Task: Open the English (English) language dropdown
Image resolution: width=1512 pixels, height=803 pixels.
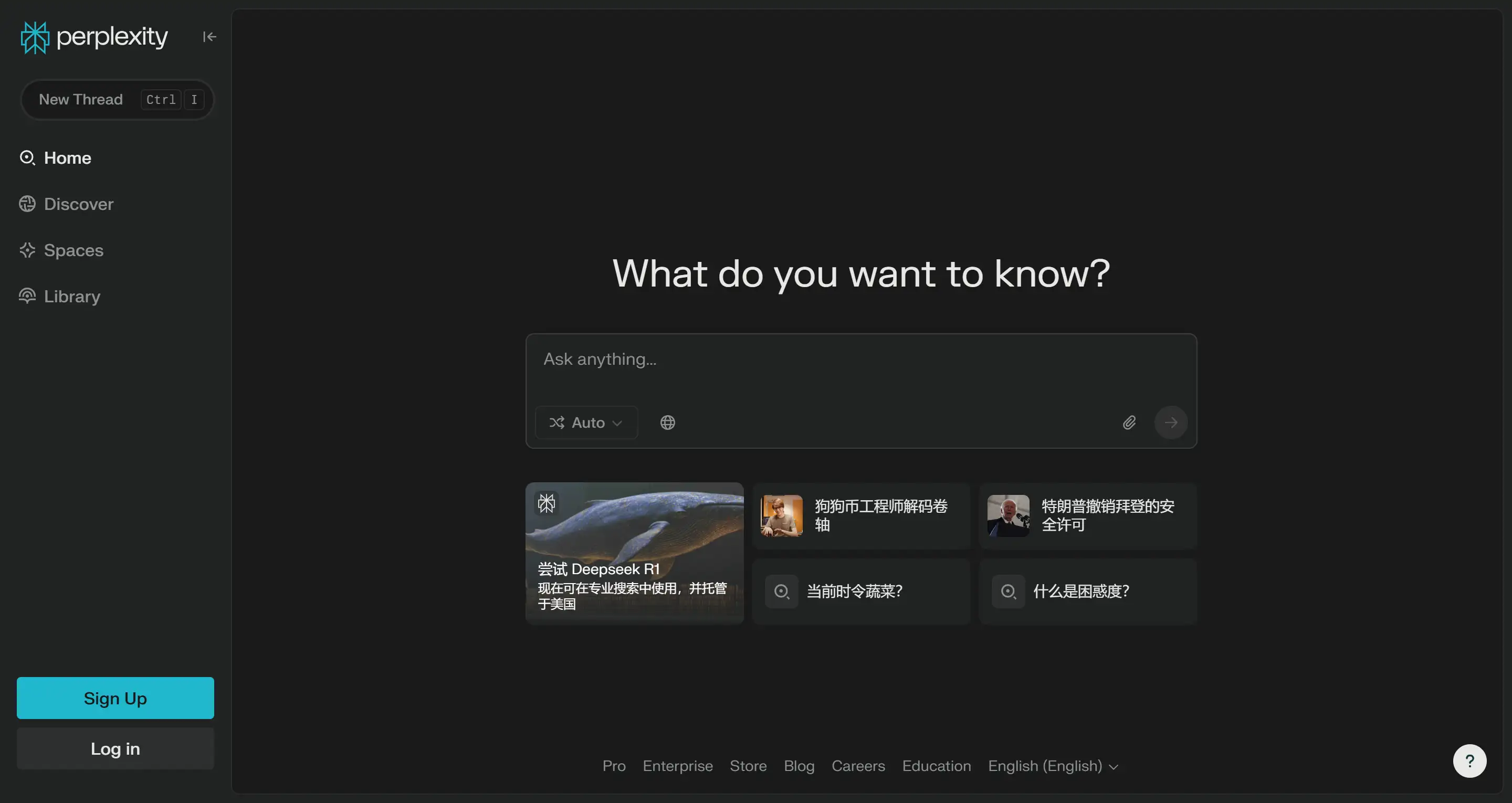Action: 1053,766
